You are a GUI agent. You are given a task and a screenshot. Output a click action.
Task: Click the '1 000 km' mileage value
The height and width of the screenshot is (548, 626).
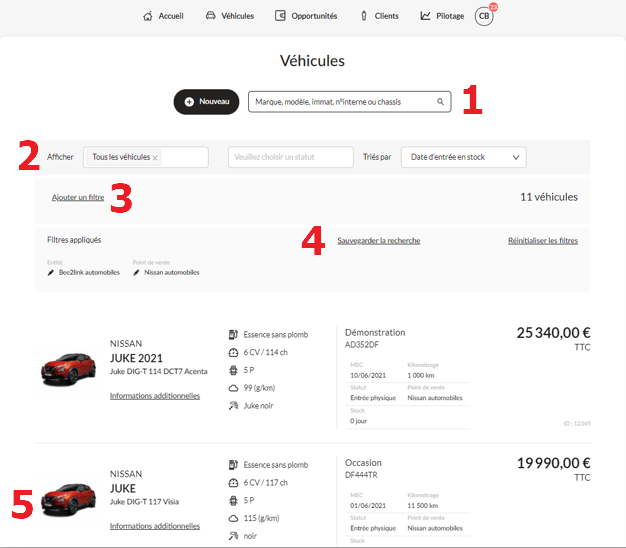(421, 375)
